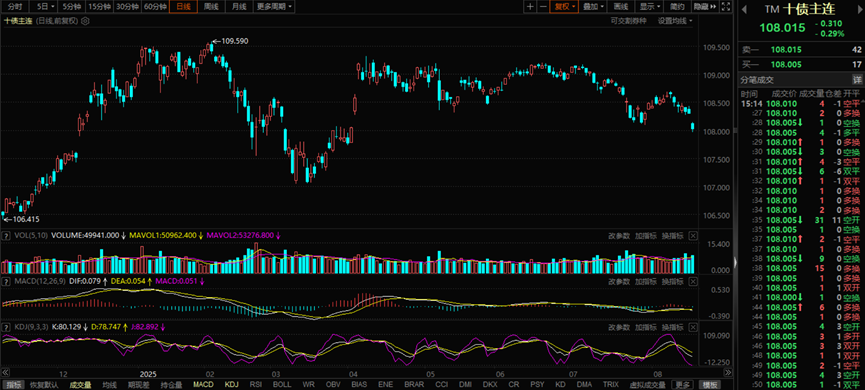Select the 60分钟 period tab
The image size is (865, 390).
pos(155,7)
